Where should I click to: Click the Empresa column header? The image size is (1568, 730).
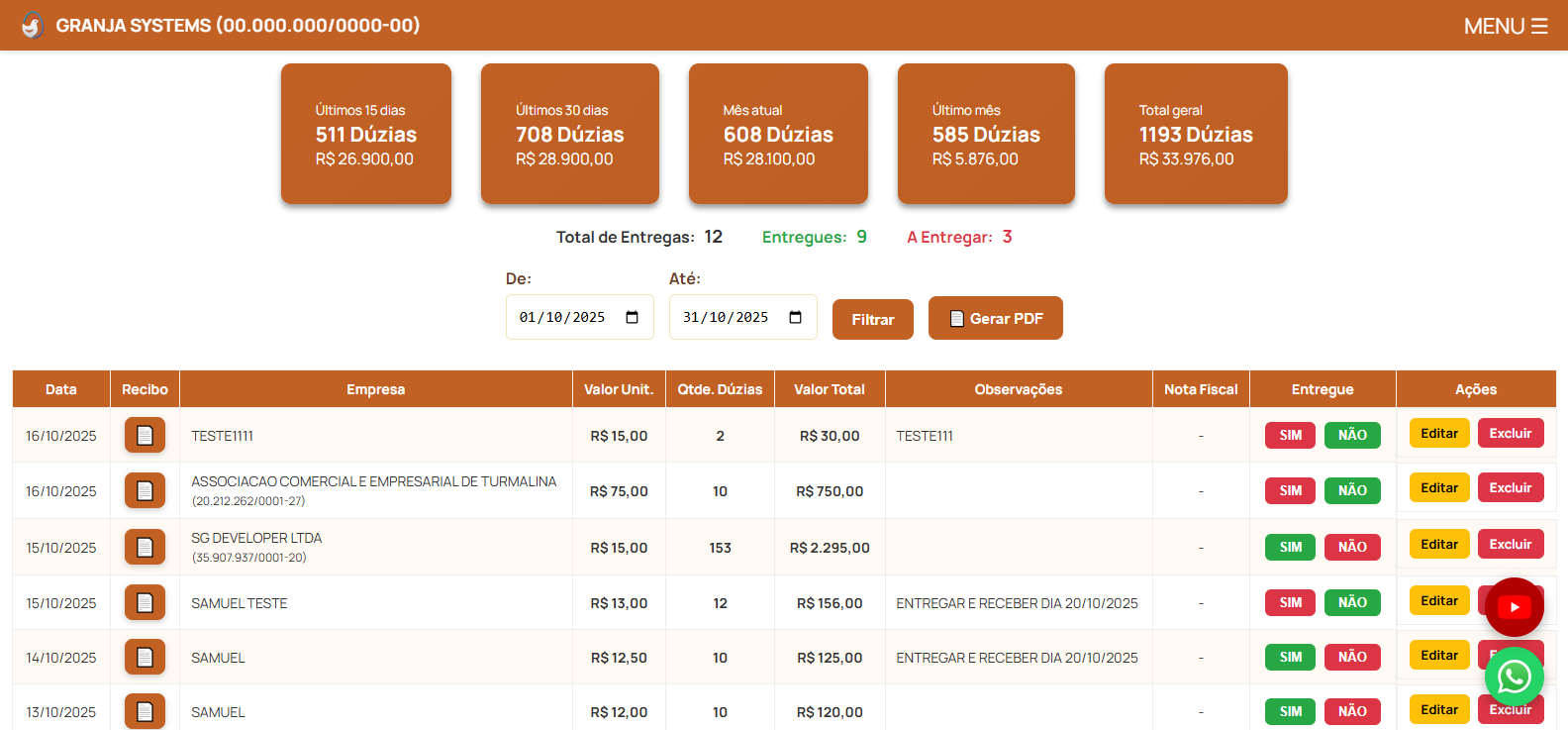[x=375, y=389]
